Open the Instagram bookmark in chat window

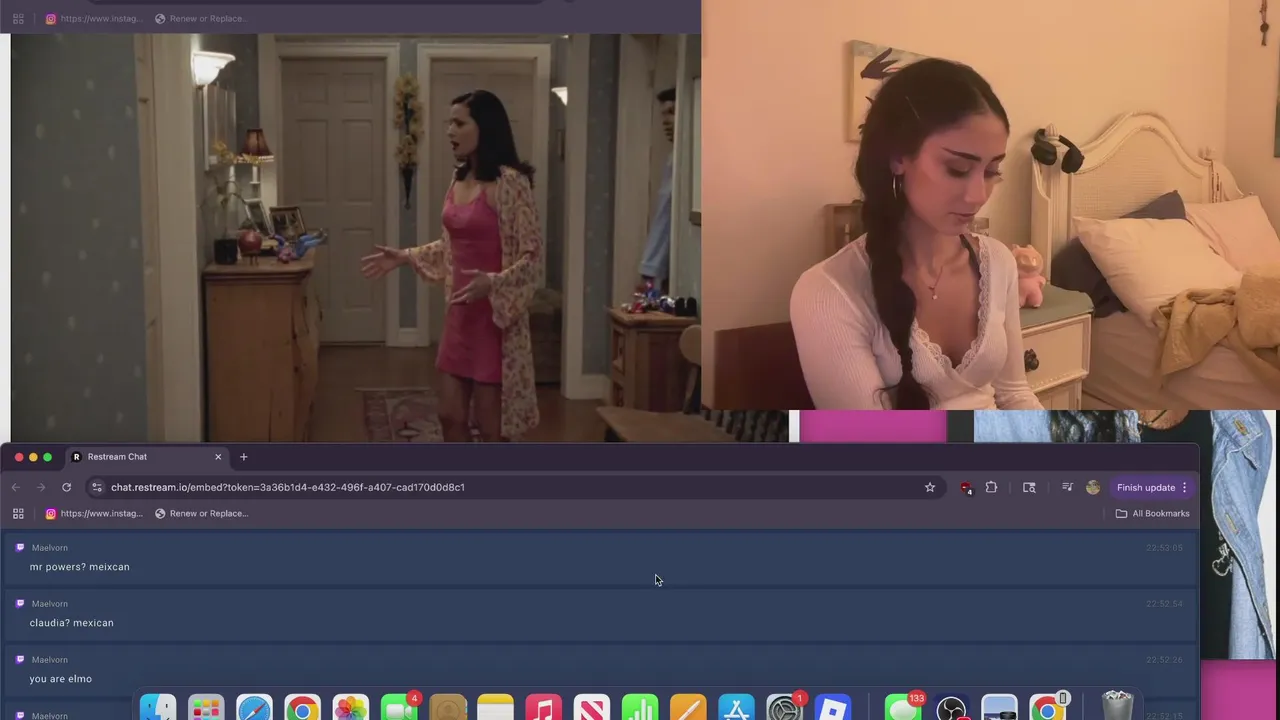click(x=94, y=513)
